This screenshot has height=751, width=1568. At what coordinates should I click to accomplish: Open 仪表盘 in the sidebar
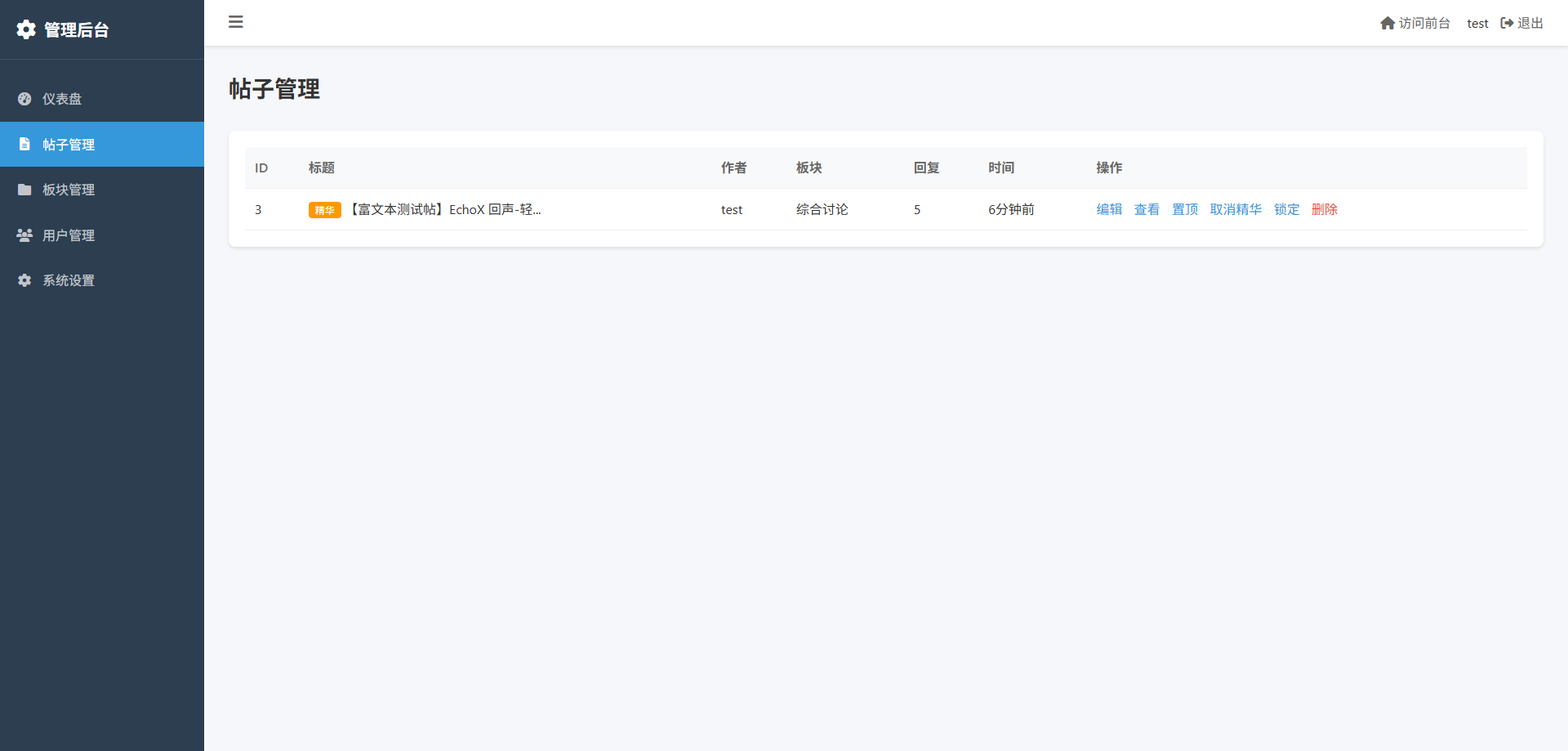pyautogui.click(x=62, y=99)
